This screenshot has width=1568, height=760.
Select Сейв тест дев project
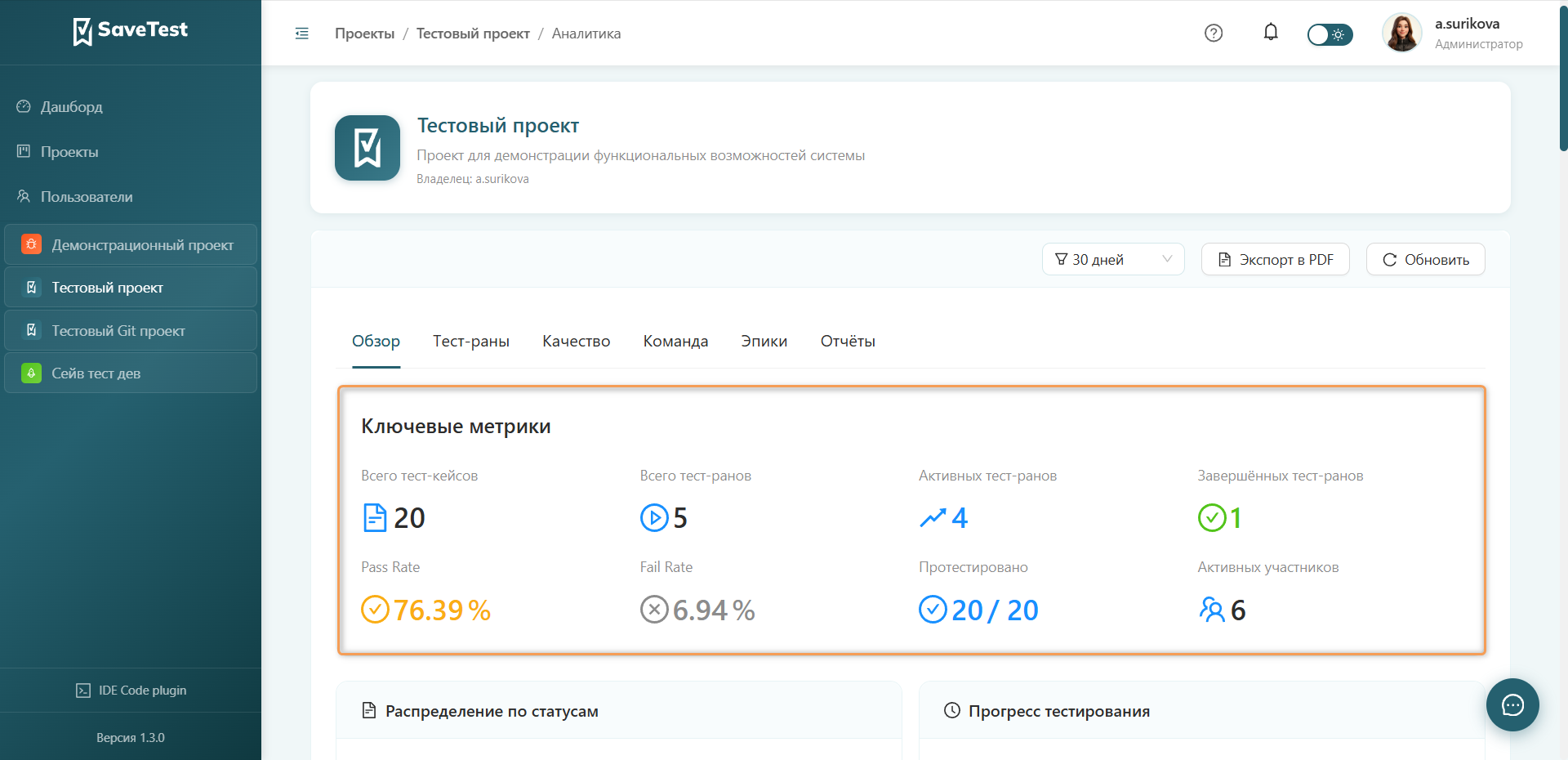(131, 373)
